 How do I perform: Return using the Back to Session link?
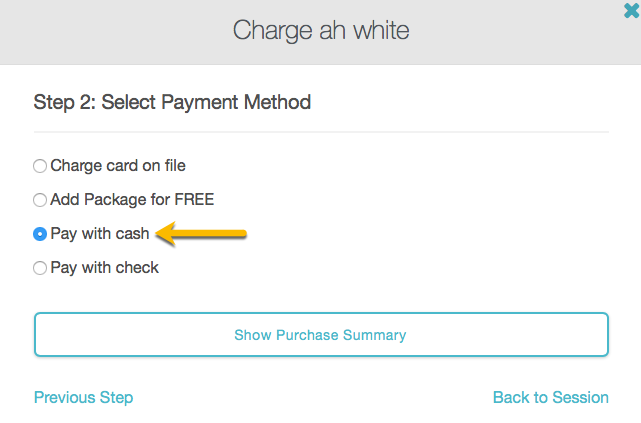550,397
